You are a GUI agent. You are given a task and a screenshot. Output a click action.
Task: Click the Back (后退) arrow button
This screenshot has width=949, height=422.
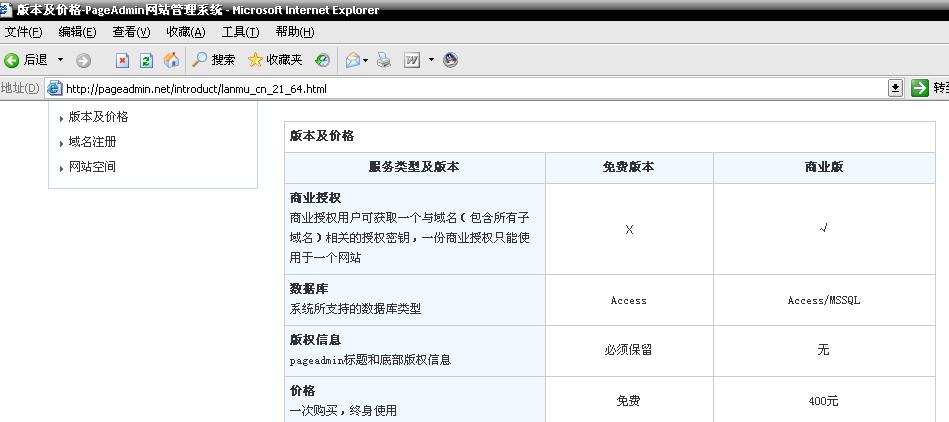26,60
